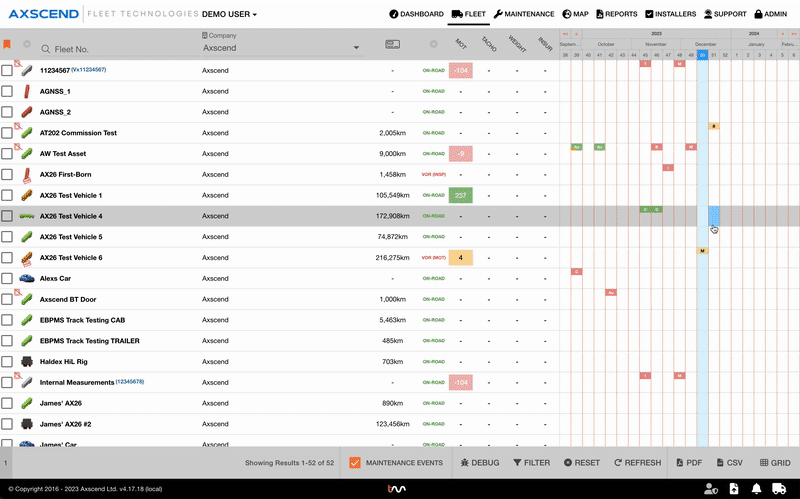Viewport: 800px width, 499px height.
Task: Select the AX26 Test Vehicle 5 checkbox
Action: coord(8,237)
